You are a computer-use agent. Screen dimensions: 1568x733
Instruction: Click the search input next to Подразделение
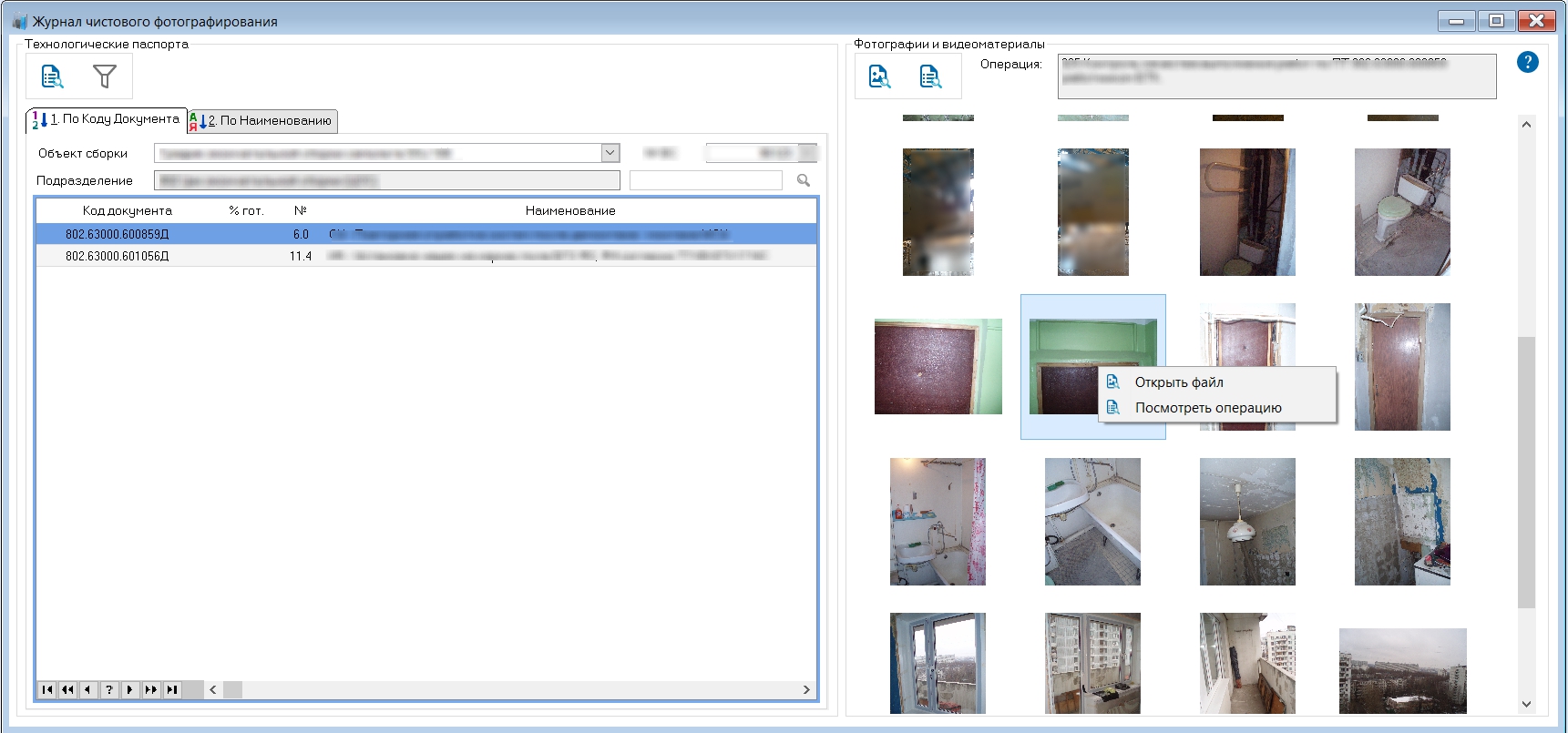coord(705,180)
